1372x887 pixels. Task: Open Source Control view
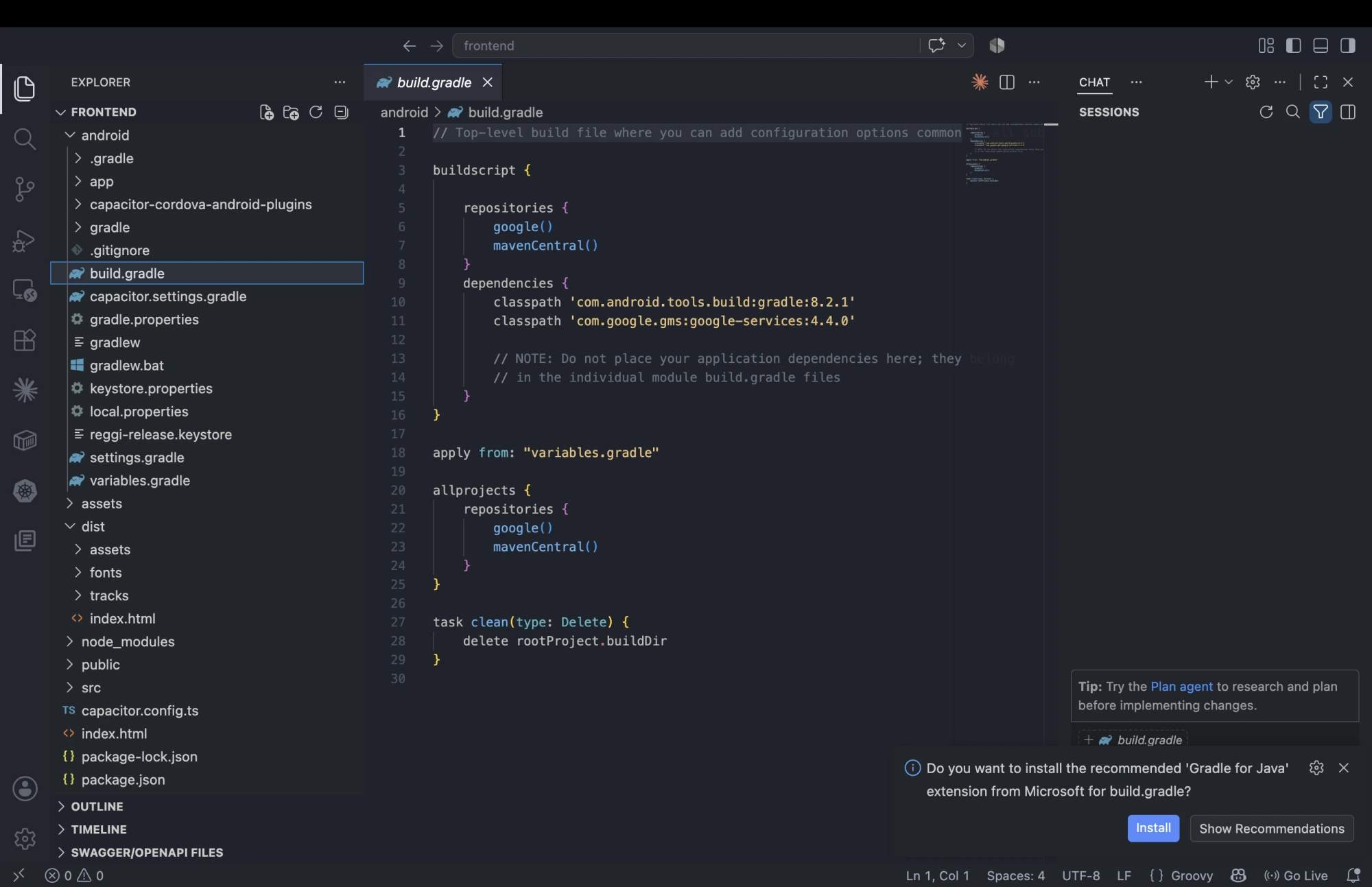pos(25,189)
